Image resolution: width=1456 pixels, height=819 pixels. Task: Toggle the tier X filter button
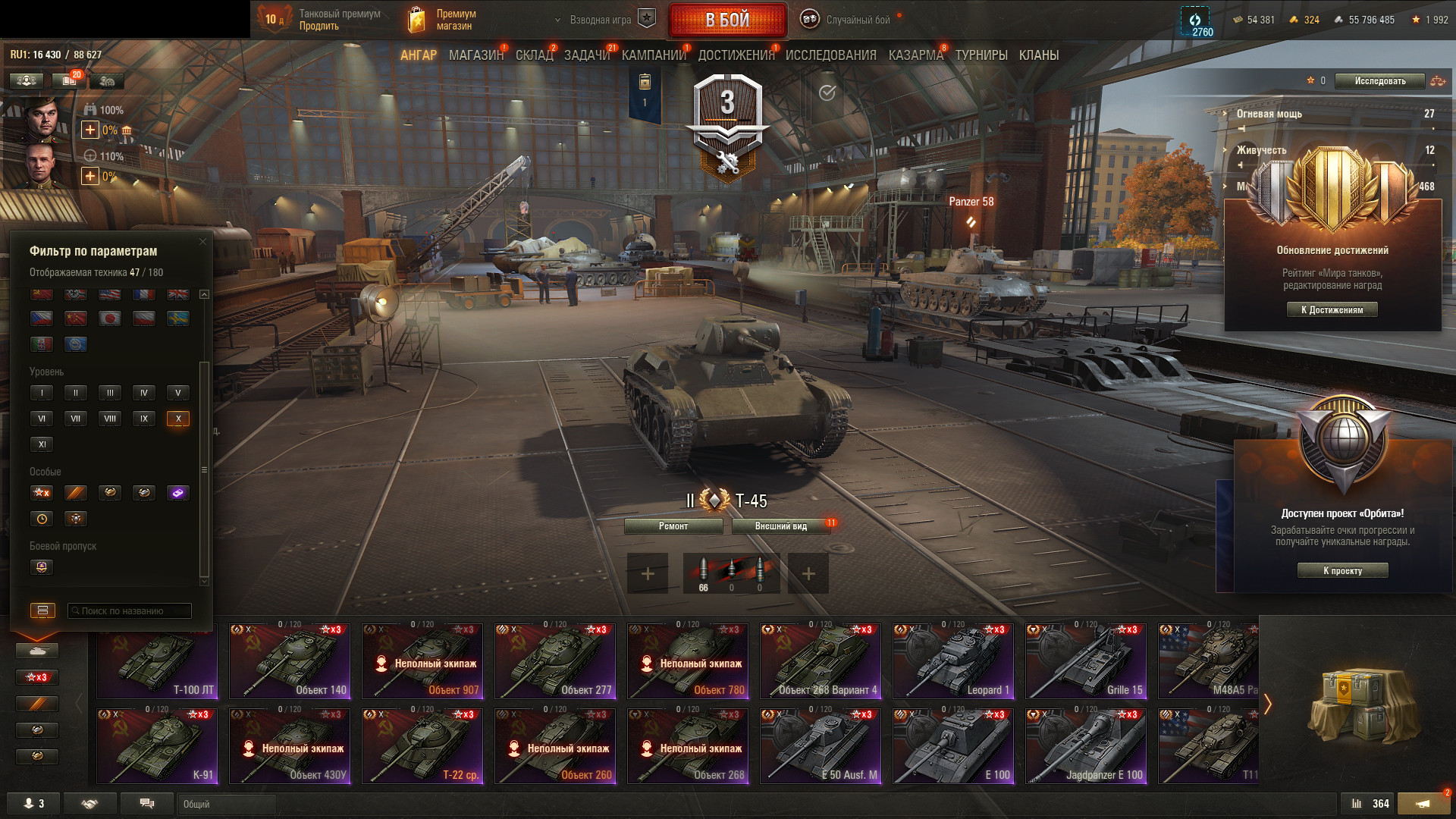tap(178, 419)
